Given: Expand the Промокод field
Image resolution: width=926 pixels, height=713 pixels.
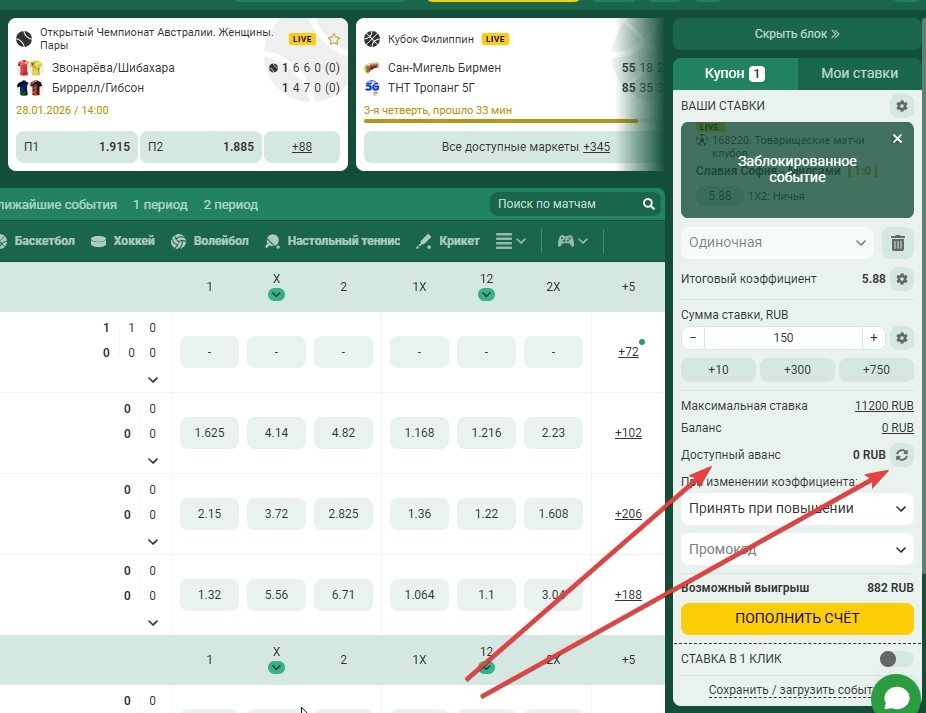Looking at the screenshot, I should [x=797, y=549].
